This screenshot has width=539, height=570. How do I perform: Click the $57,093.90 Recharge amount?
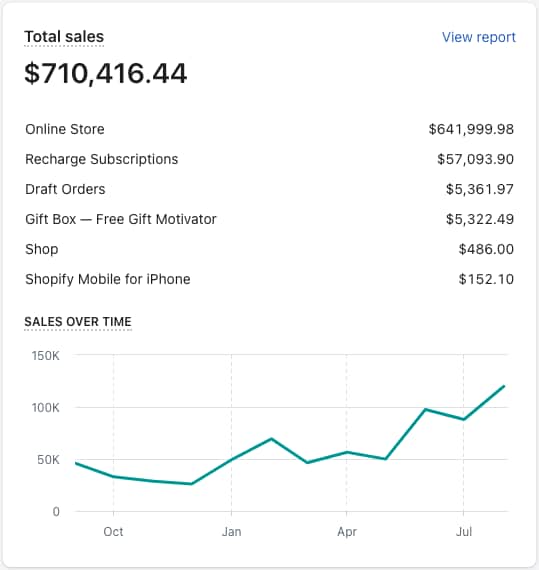475,159
